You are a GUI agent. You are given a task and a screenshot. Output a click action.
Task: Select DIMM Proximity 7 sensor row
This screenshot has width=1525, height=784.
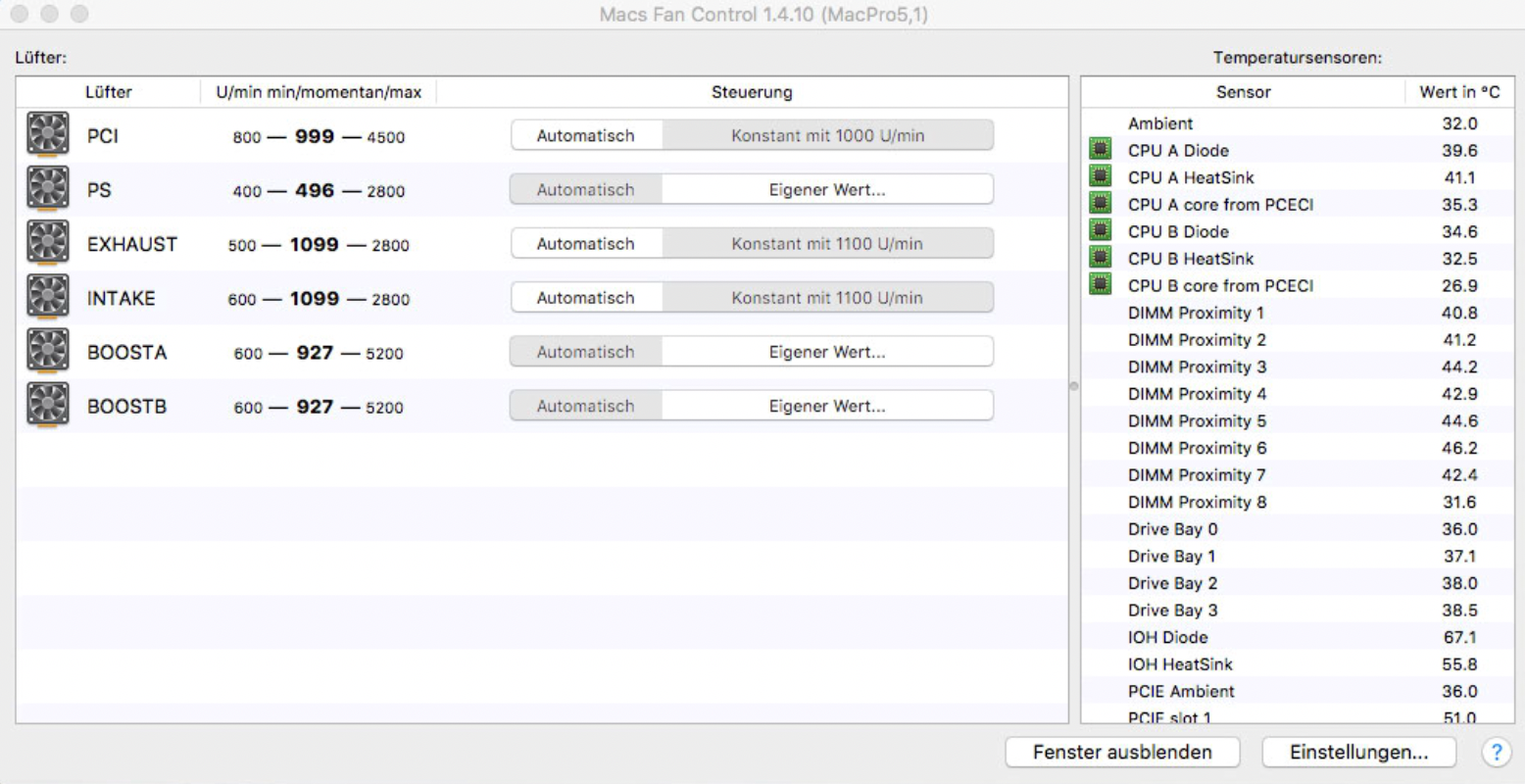[1298, 474]
